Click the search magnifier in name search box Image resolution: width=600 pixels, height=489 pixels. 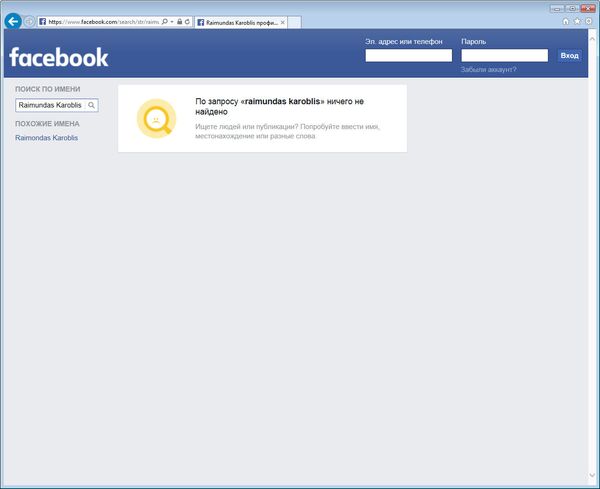pos(91,105)
